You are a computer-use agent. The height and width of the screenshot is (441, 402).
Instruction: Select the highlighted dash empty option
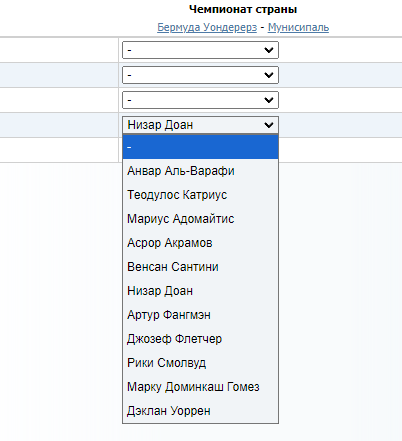click(200, 147)
